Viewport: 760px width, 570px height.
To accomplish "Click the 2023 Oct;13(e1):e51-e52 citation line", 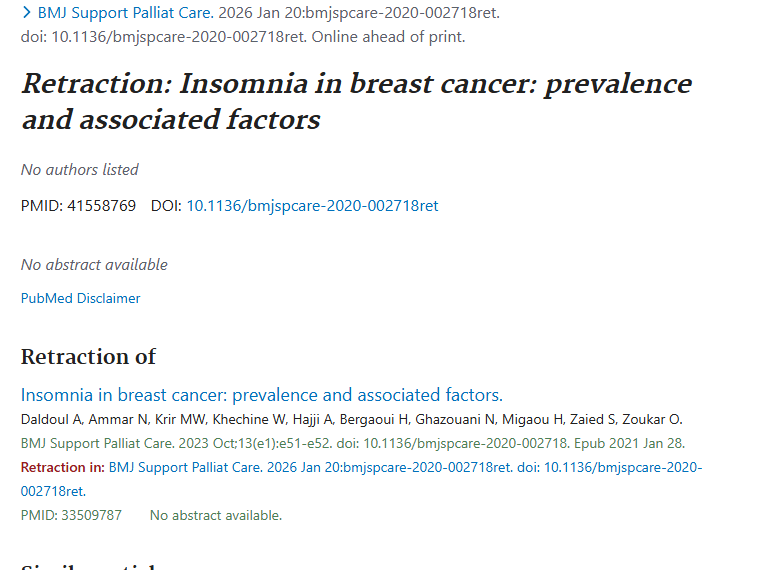I will point(352,442).
